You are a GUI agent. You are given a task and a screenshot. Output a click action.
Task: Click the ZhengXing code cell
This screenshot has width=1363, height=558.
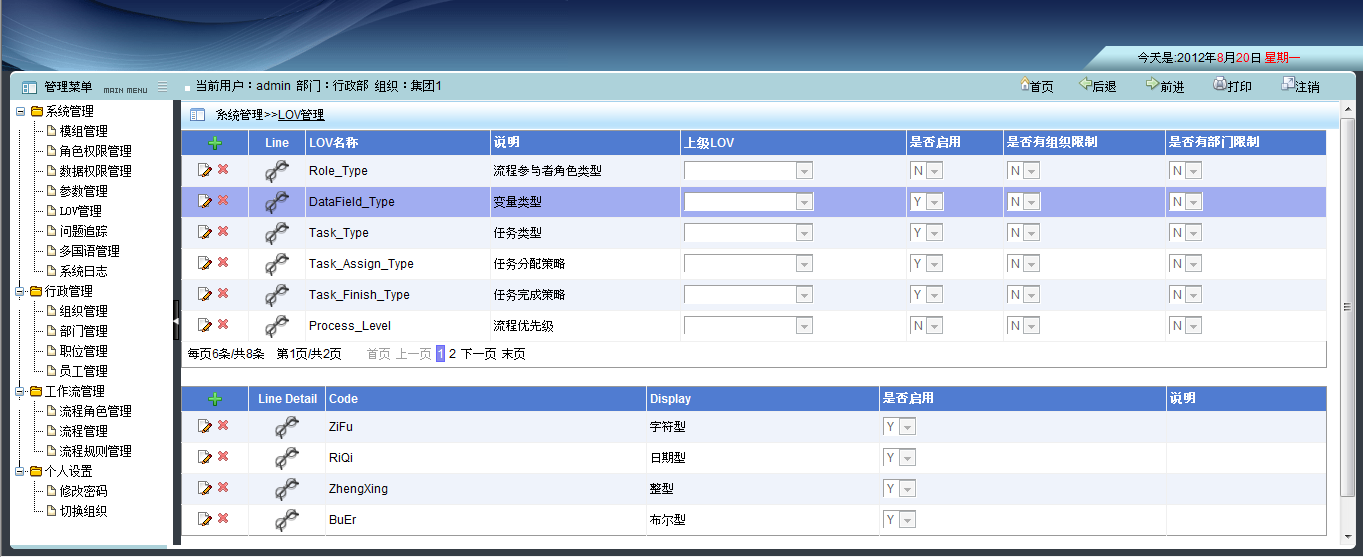[x=486, y=489]
